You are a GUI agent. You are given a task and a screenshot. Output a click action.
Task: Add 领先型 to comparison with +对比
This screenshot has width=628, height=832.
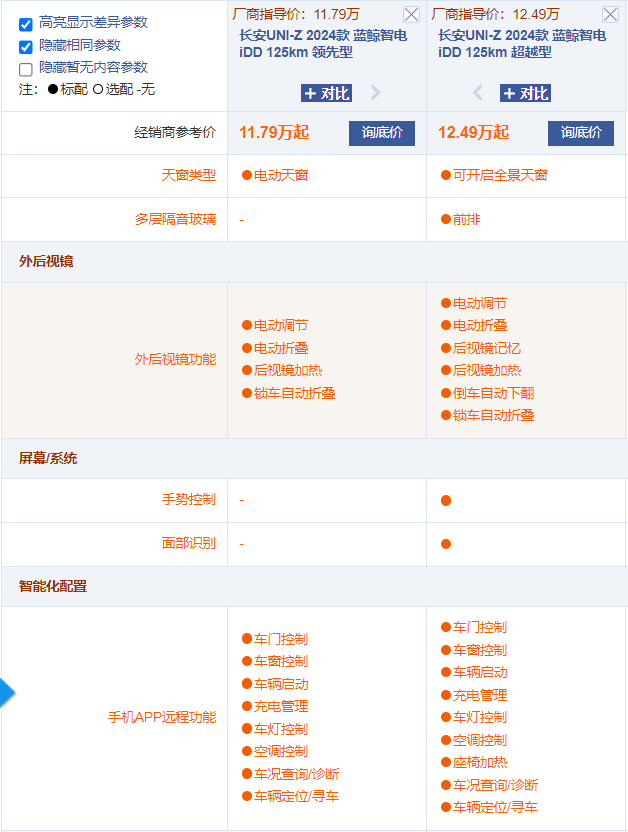pyautogui.click(x=326, y=93)
